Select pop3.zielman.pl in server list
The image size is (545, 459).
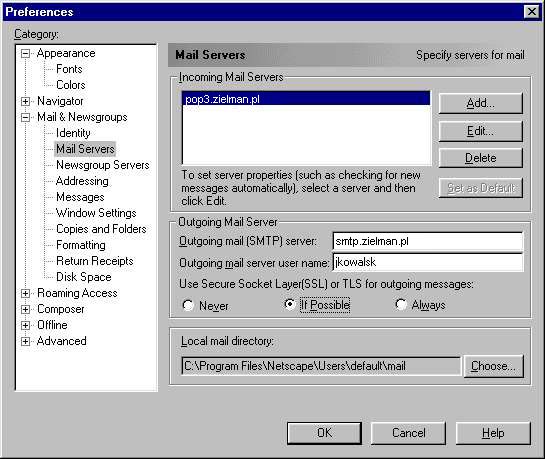pyautogui.click(x=306, y=99)
